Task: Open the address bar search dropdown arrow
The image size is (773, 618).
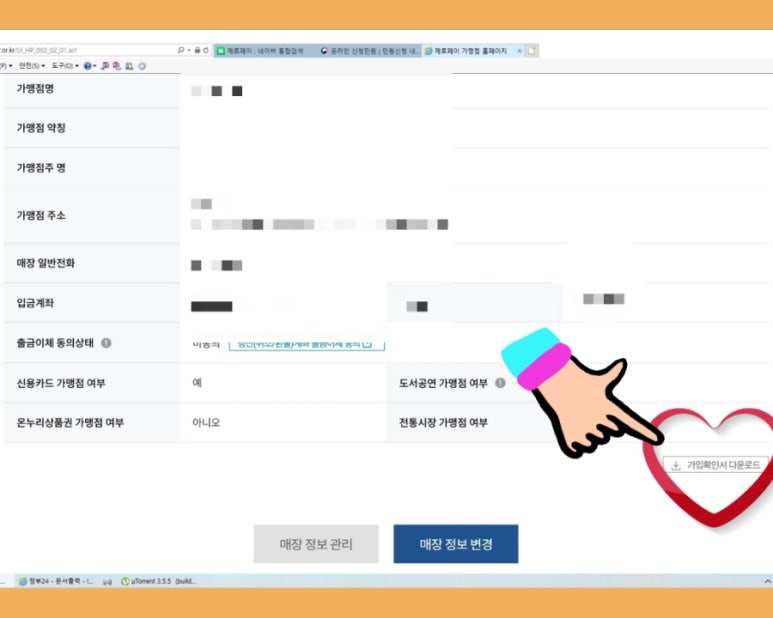Action: [x=189, y=50]
